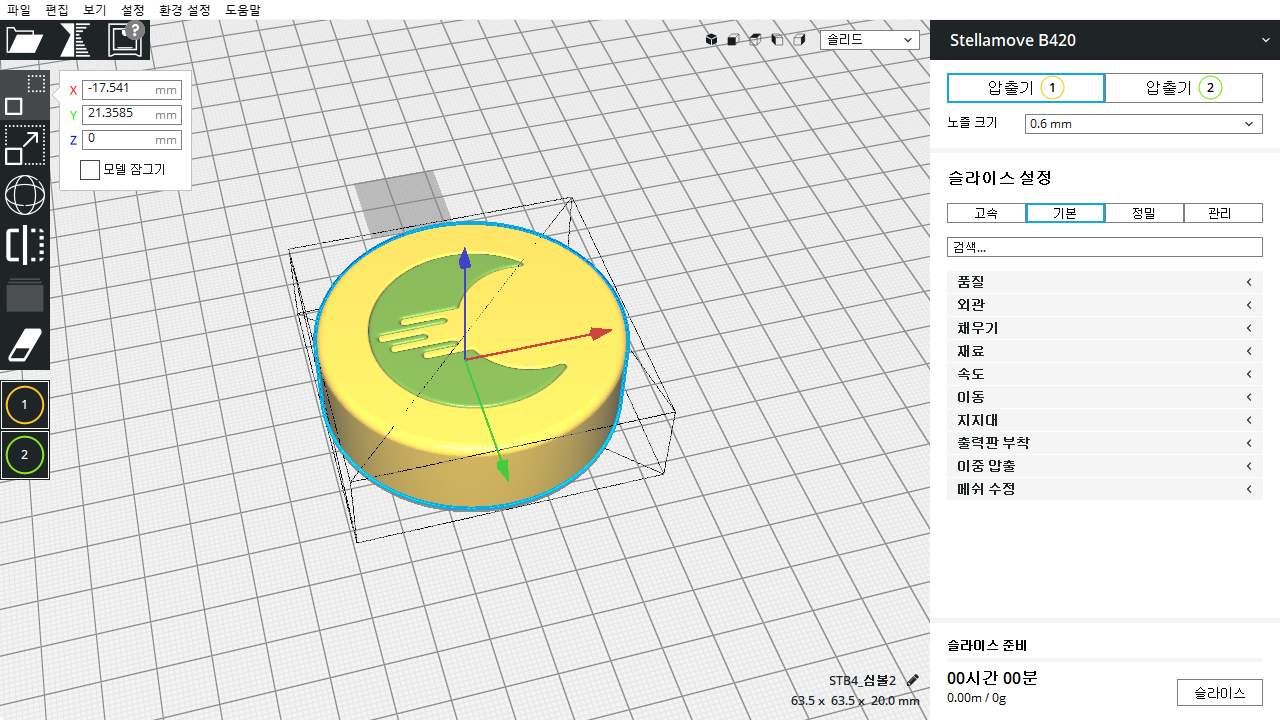
Task: Click the green Y-axis arrow handle
Action: 504,468
